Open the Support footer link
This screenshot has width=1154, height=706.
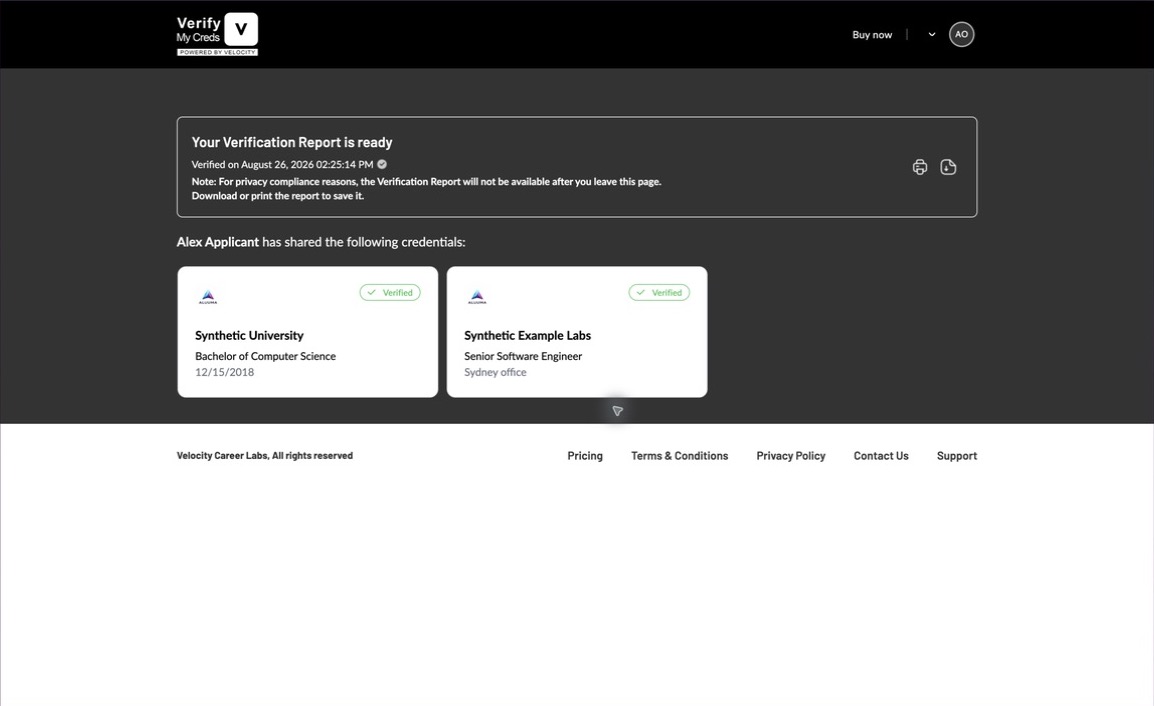[957, 456]
